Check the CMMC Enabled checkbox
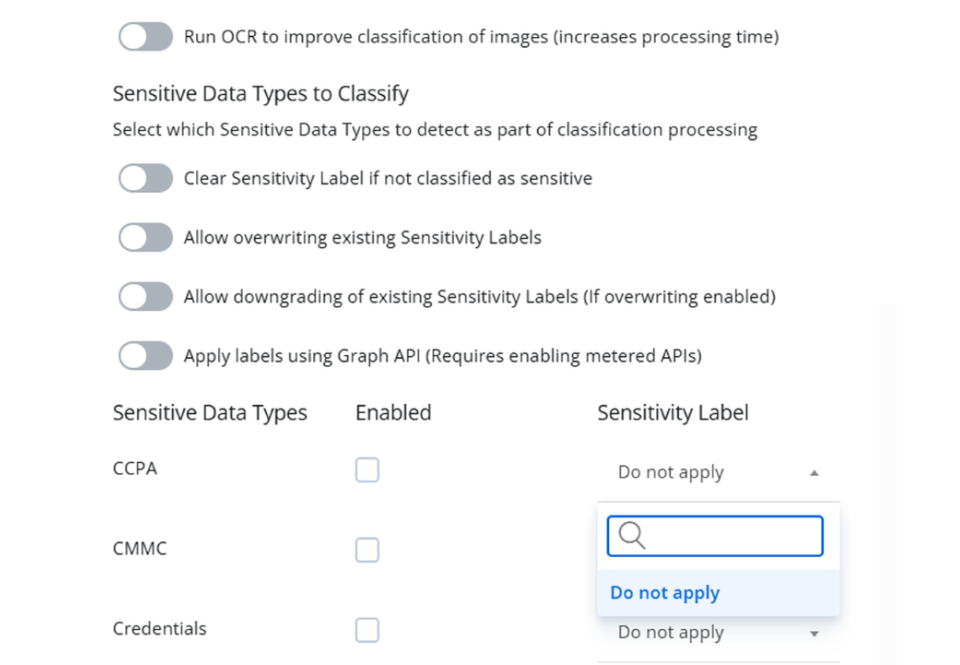 click(367, 549)
